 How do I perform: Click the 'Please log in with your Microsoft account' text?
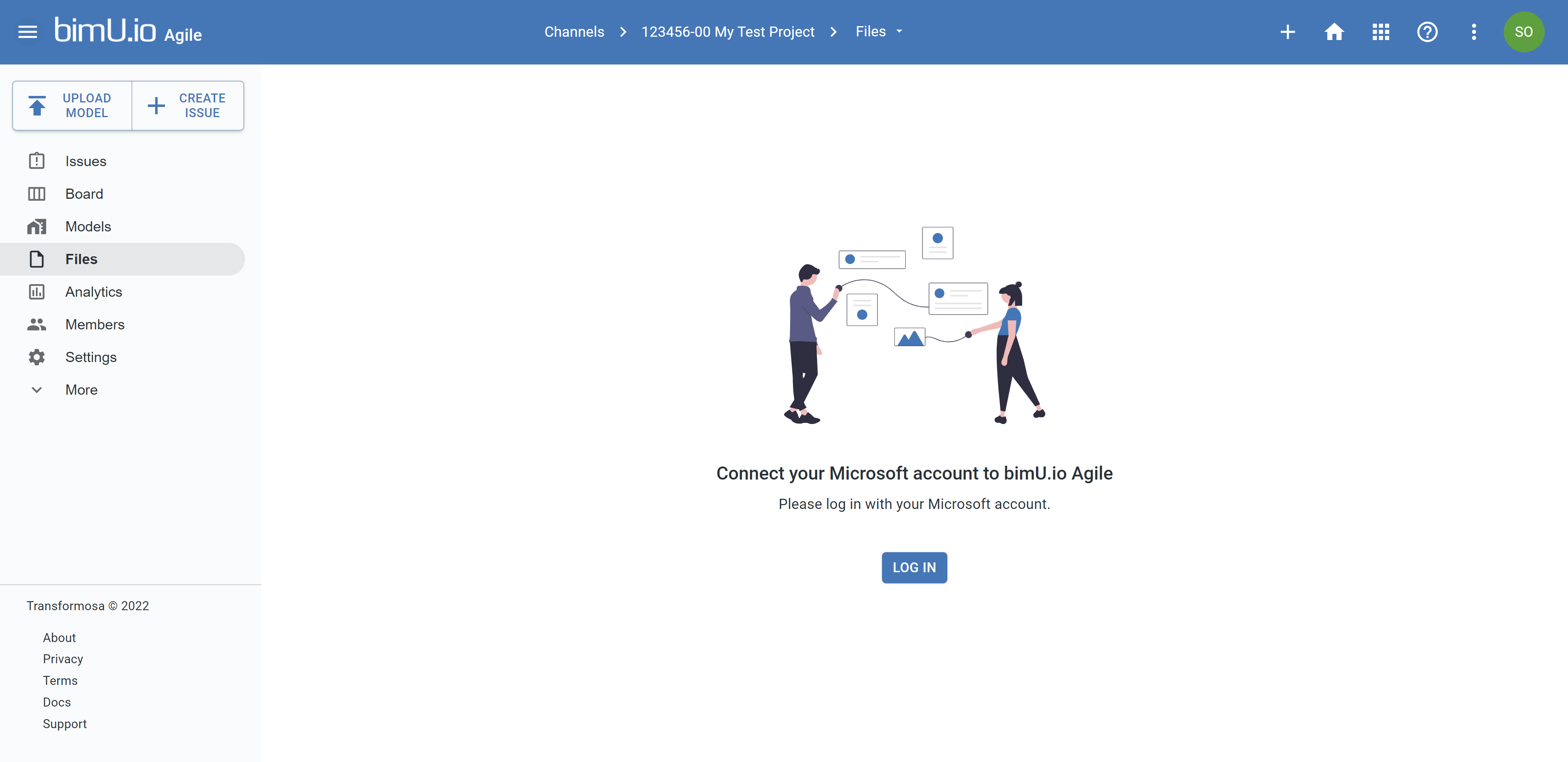click(x=914, y=504)
